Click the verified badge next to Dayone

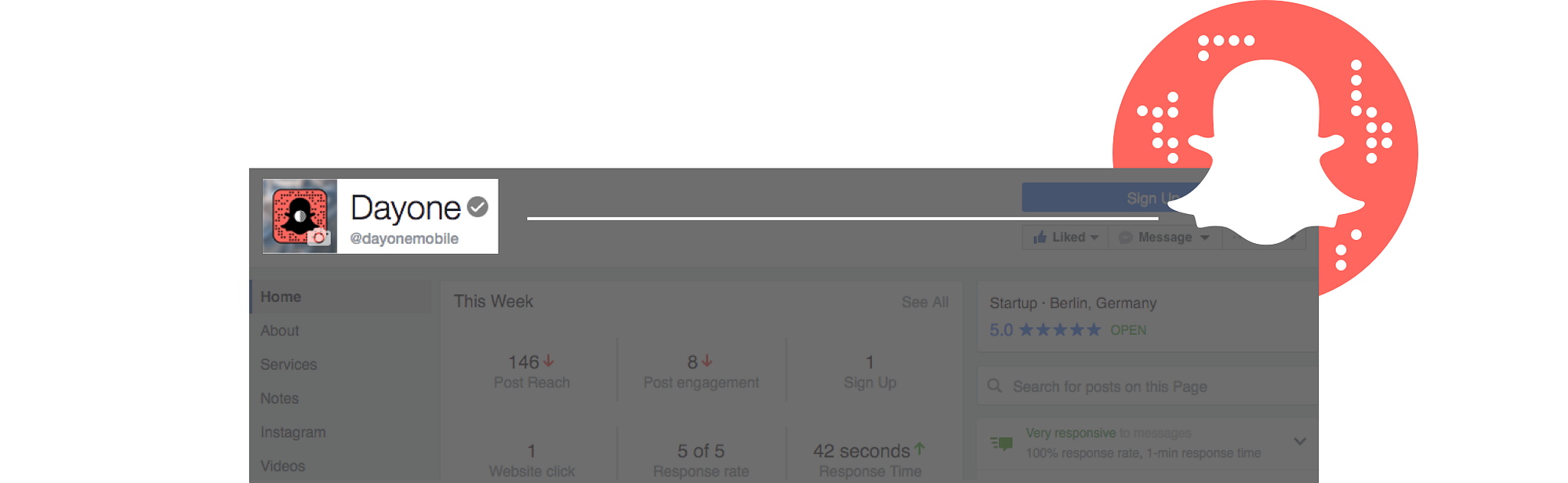pos(477,206)
